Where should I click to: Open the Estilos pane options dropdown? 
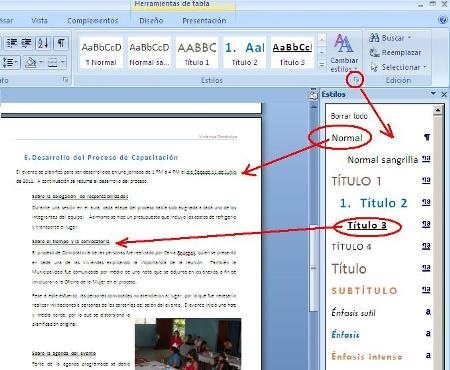click(433, 94)
